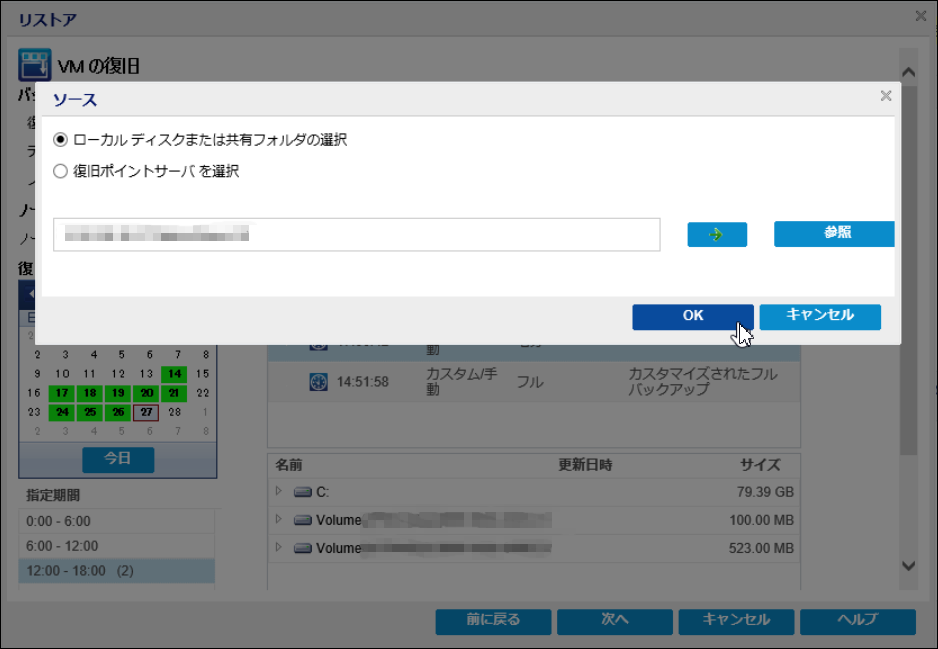Click the green arrow validate path button
Screen dimensions: 938x649
[717, 234]
